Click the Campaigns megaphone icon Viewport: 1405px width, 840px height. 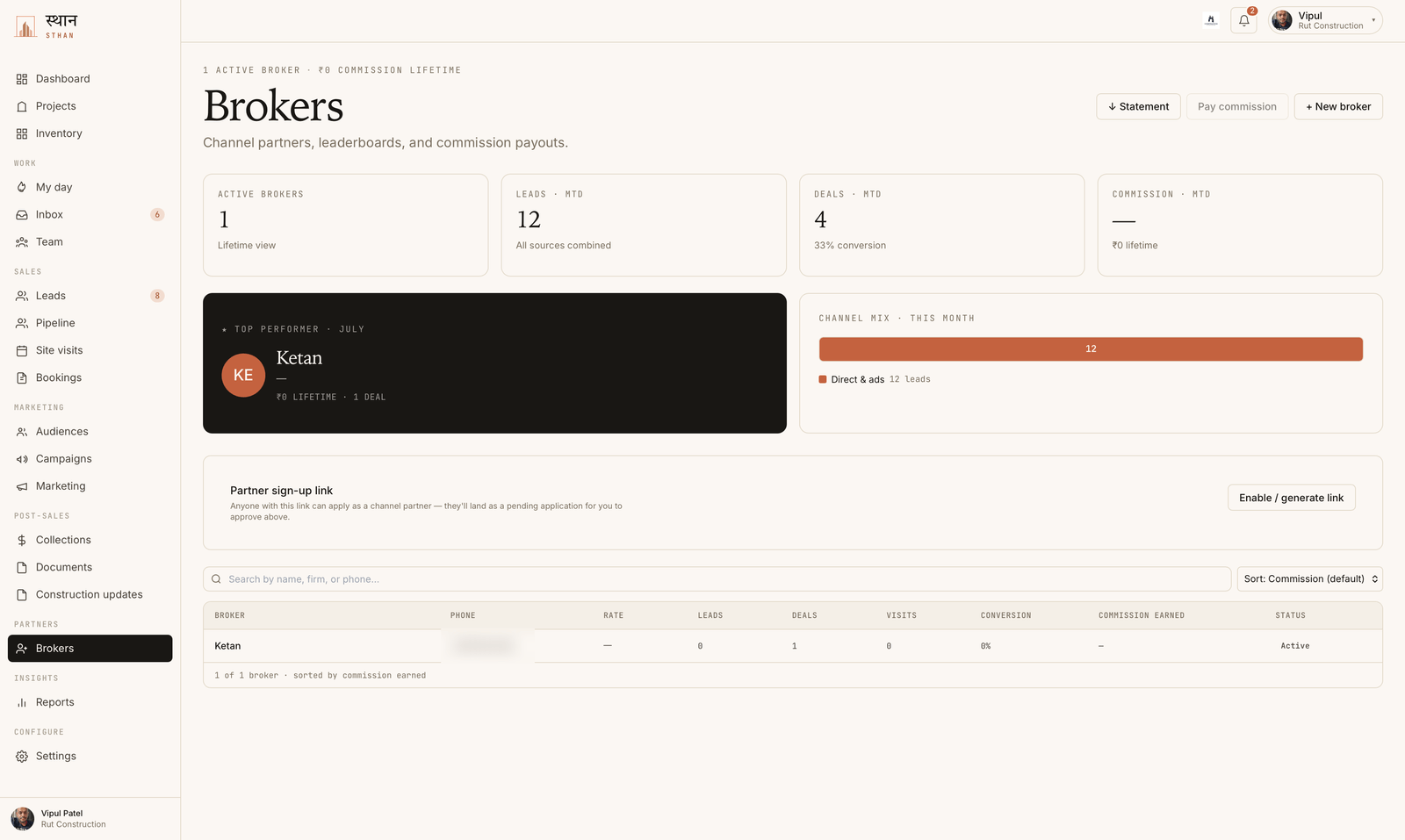(22, 459)
